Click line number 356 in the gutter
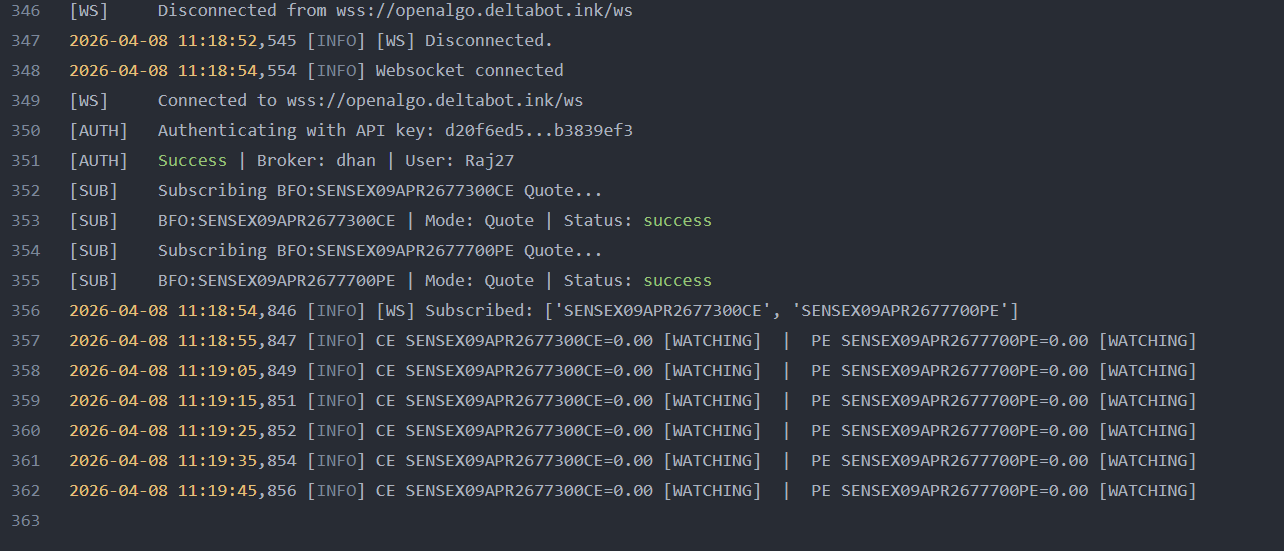 (x=25, y=311)
